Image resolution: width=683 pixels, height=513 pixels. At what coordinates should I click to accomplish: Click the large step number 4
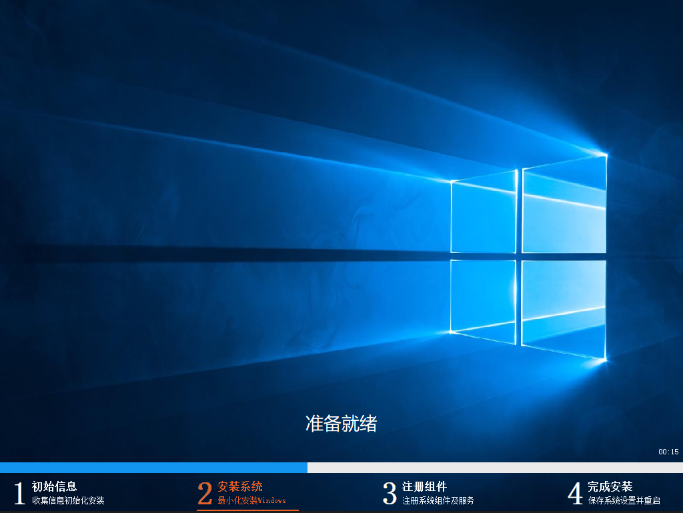tap(575, 493)
